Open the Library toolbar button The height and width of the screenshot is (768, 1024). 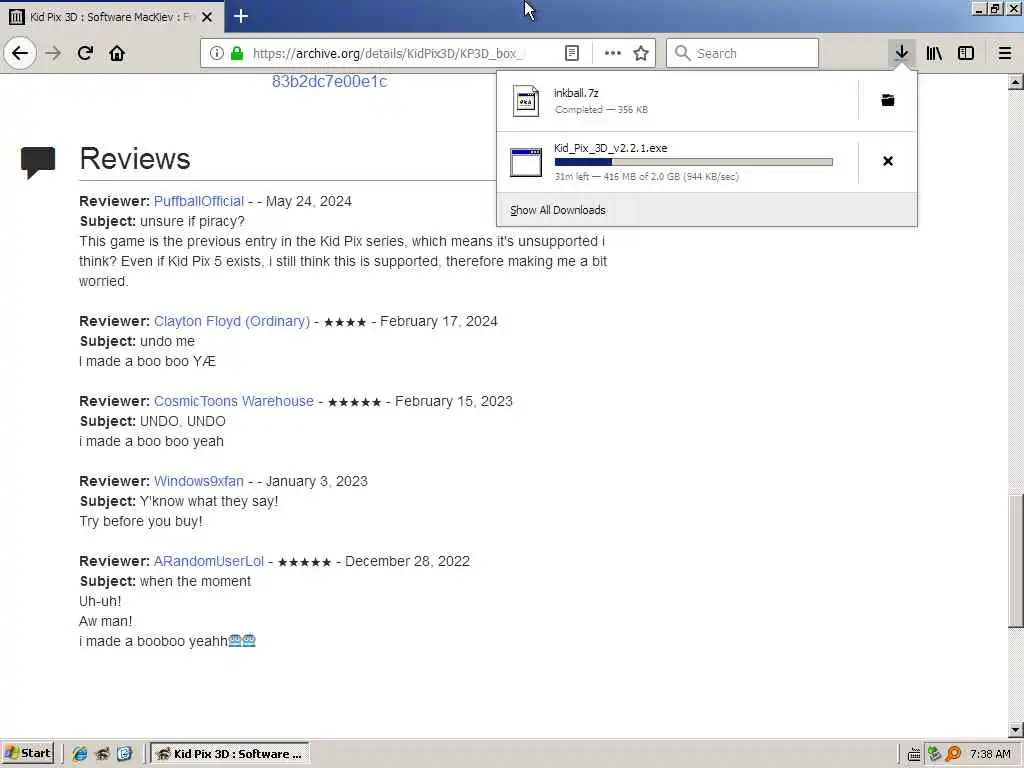click(x=934, y=53)
